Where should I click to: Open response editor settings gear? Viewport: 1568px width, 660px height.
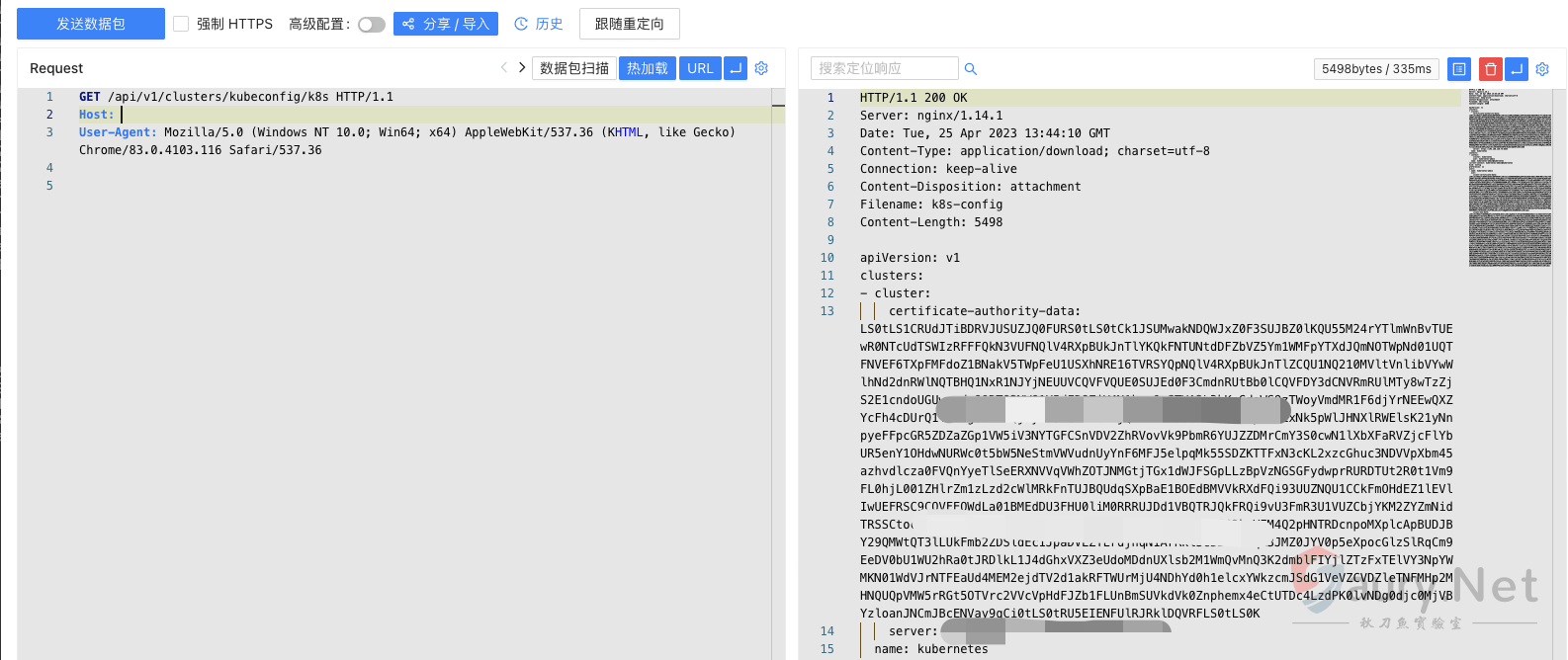pyautogui.click(x=1542, y=69)
